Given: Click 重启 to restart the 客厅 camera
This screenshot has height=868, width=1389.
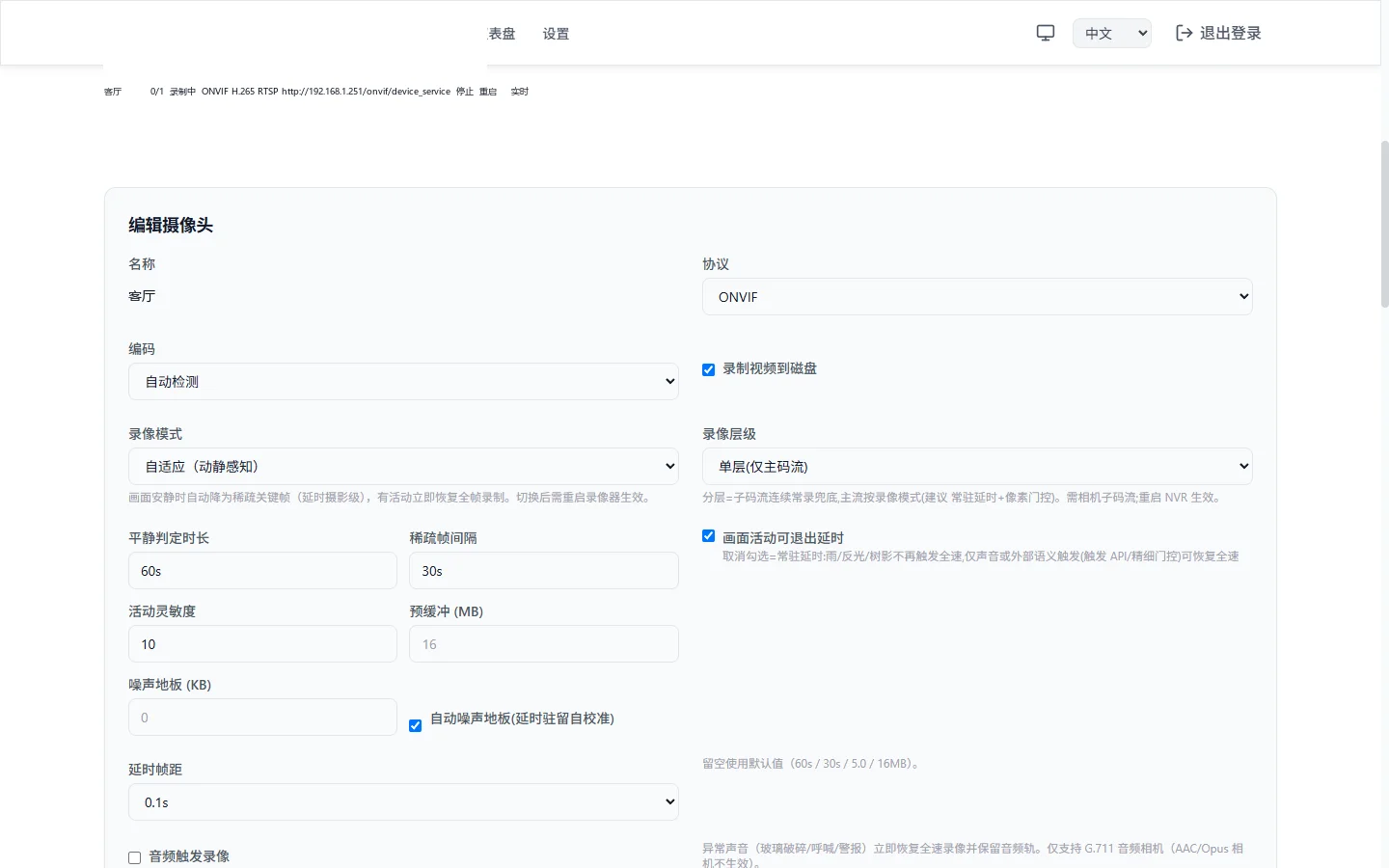Looking at the screenshot, I should [488, 92].
